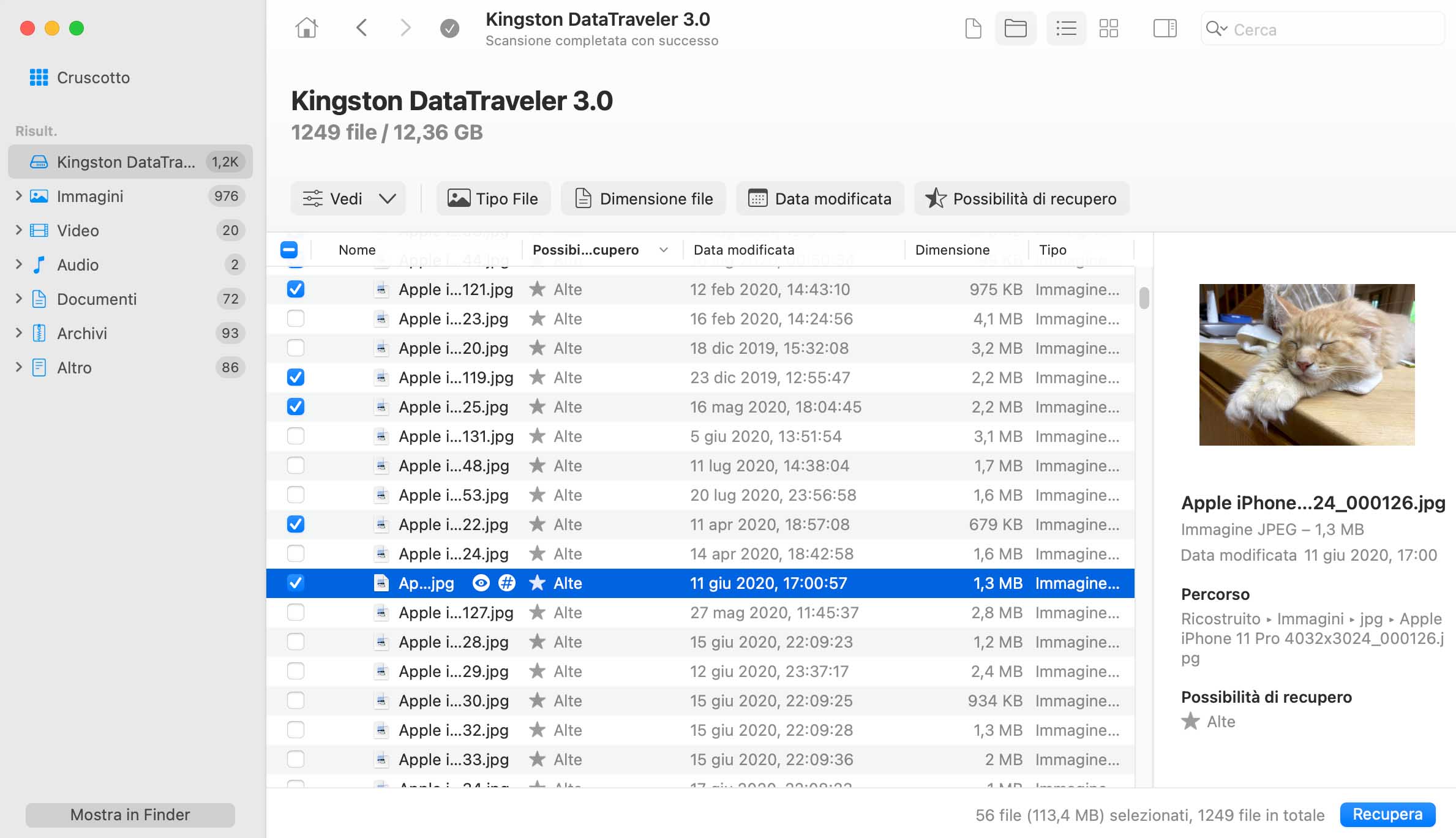The image size is (1456, 838).
Task: Click the preview eye icon on selected row
Action: coord(481,583)
